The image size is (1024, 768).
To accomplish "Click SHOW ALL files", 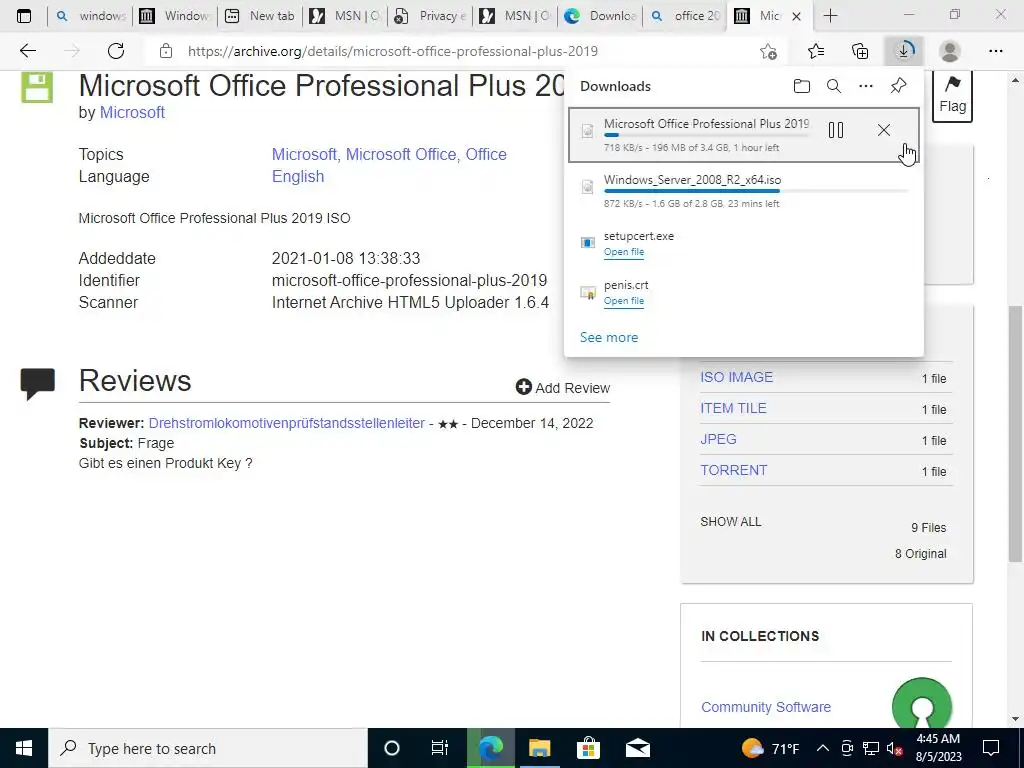I will (731, 522).
